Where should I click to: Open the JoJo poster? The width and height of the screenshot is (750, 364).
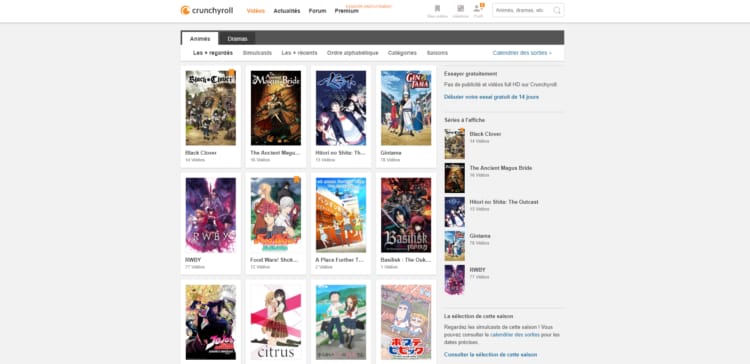211,322
